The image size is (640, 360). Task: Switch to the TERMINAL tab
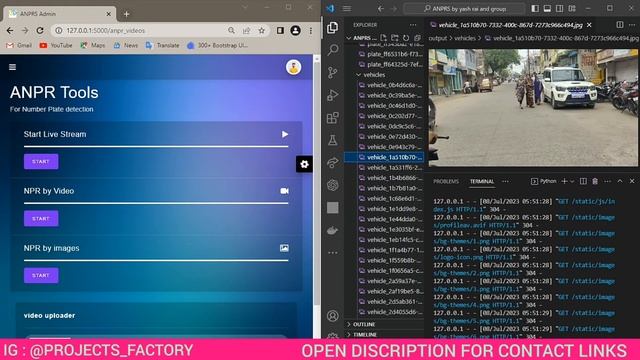click(x=482, y=181)
